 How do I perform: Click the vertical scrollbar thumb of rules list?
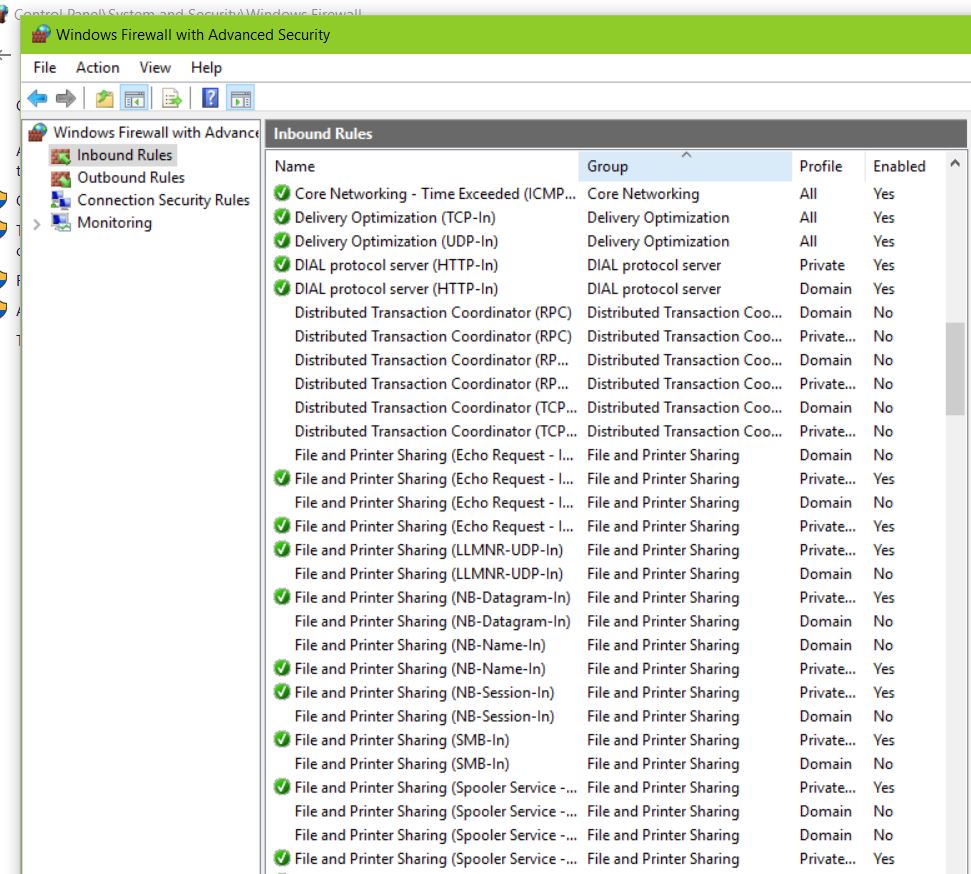coord(954,369)
